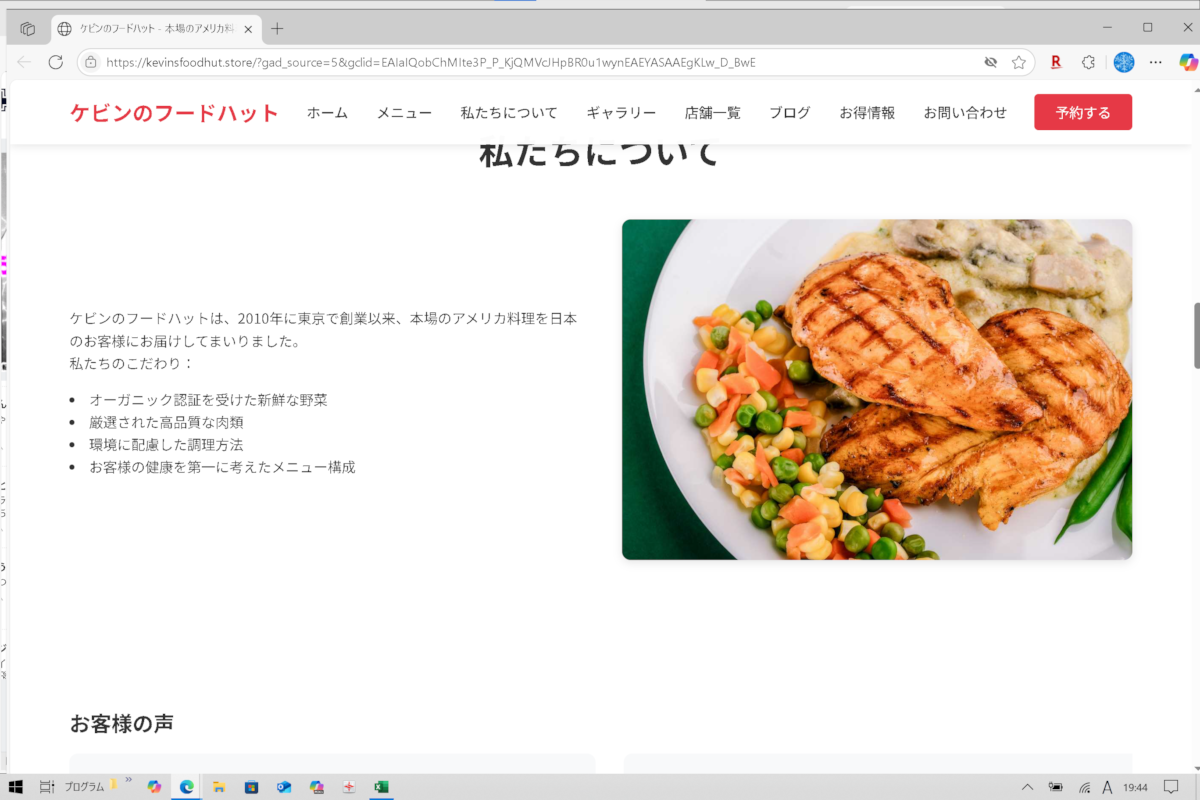The image size is (1200, 800).
Task: Open the Rakuten extension icon
Action: 1055,62
